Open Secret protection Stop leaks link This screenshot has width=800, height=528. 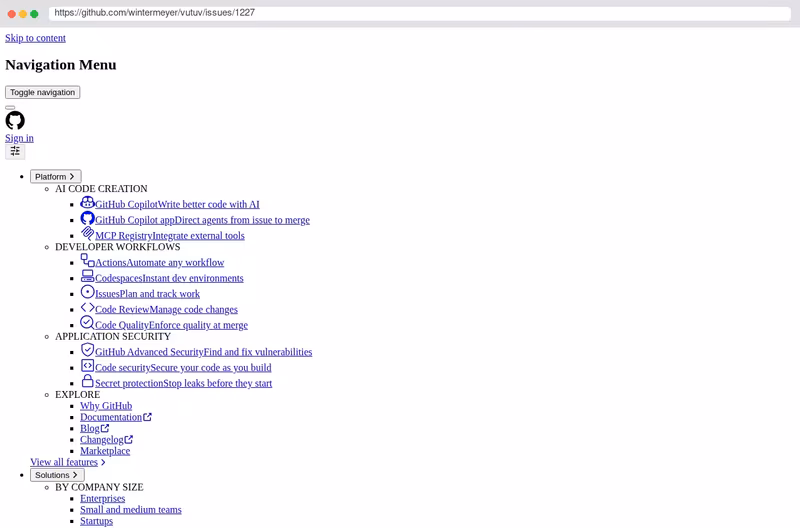[183, 383]
